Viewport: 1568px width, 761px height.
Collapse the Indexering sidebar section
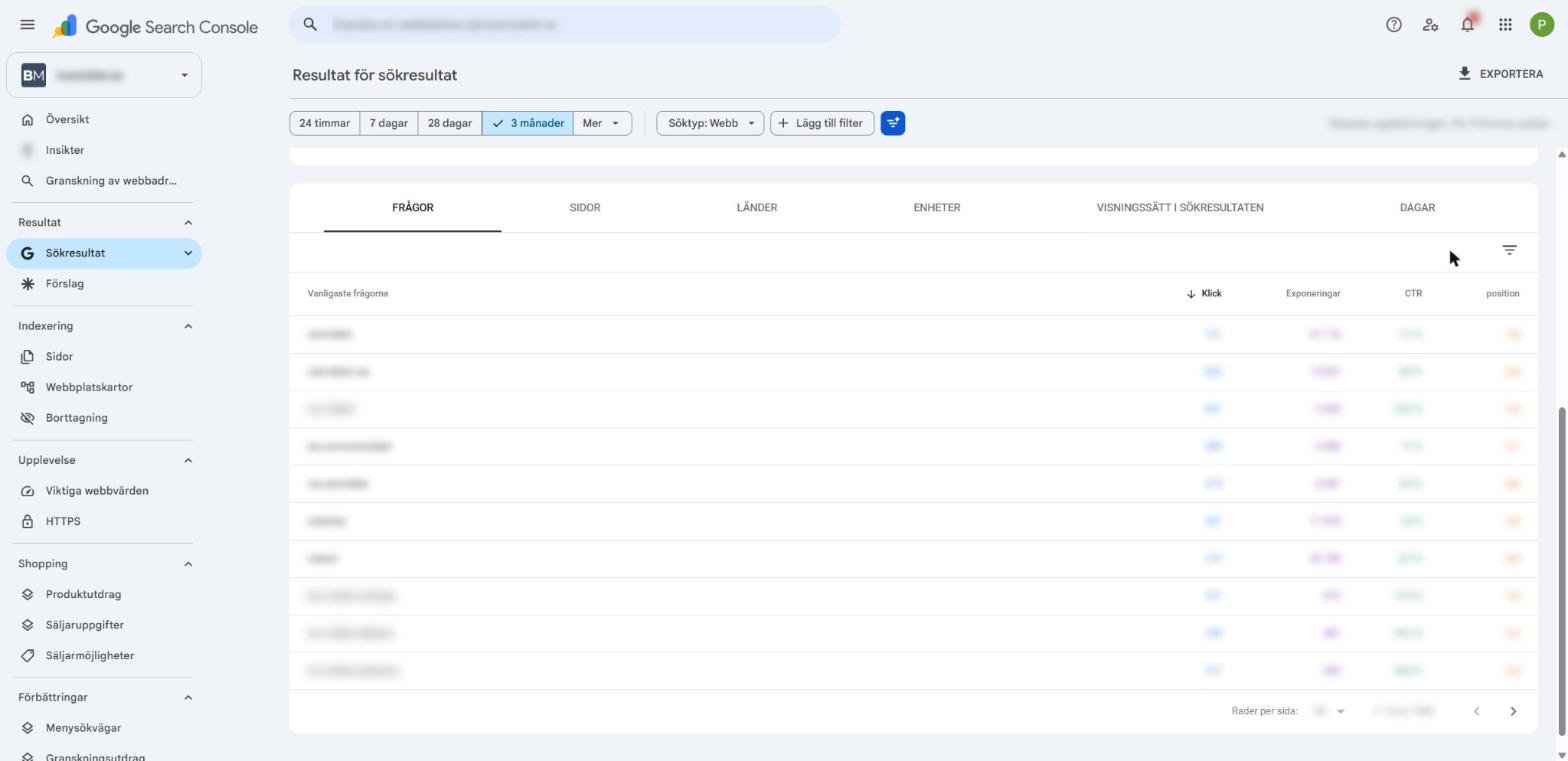188,326
